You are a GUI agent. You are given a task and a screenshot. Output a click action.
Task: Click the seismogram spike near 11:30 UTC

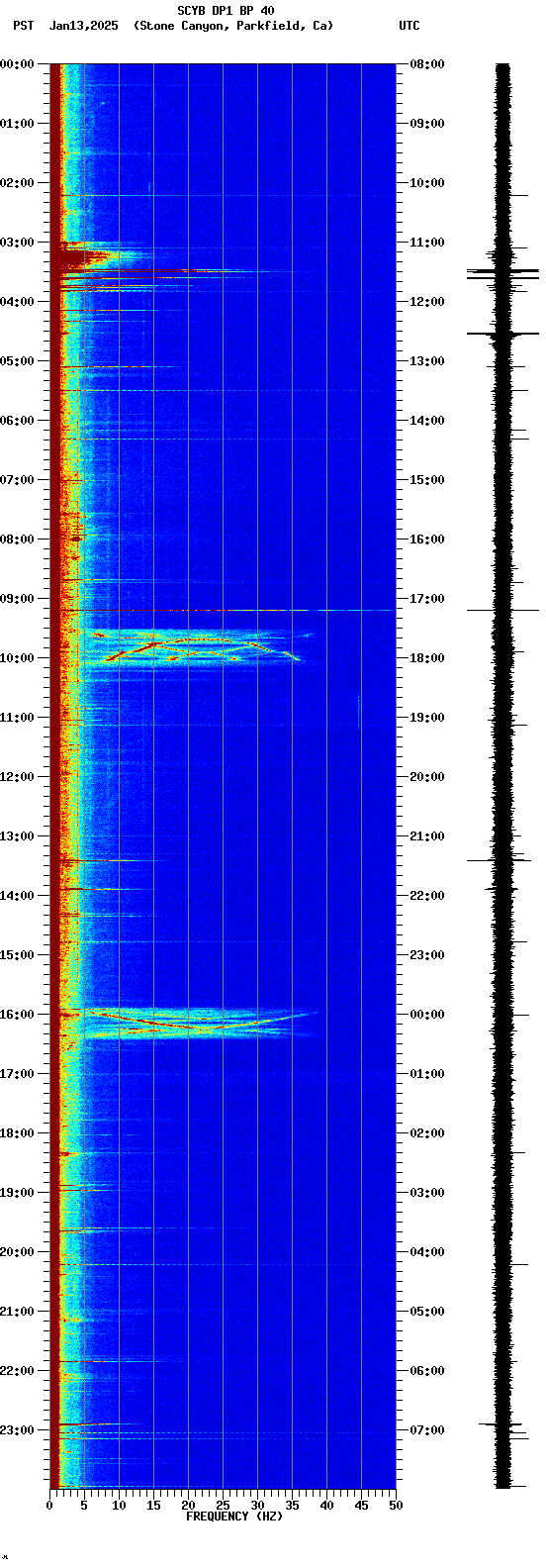pyautogui.click(x=503, y=271)
